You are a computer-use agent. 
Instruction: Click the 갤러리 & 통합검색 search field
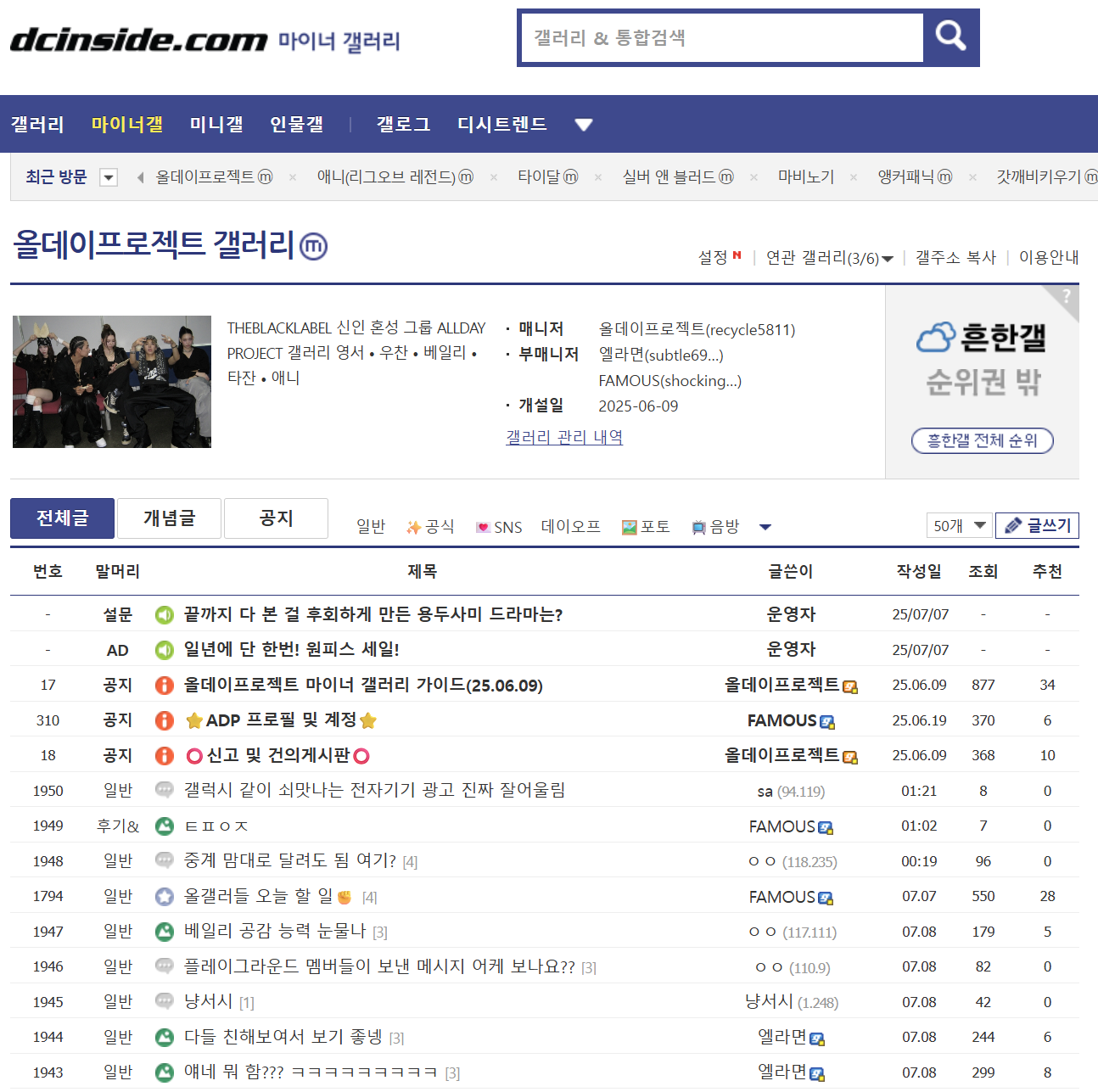pos(722,37)
